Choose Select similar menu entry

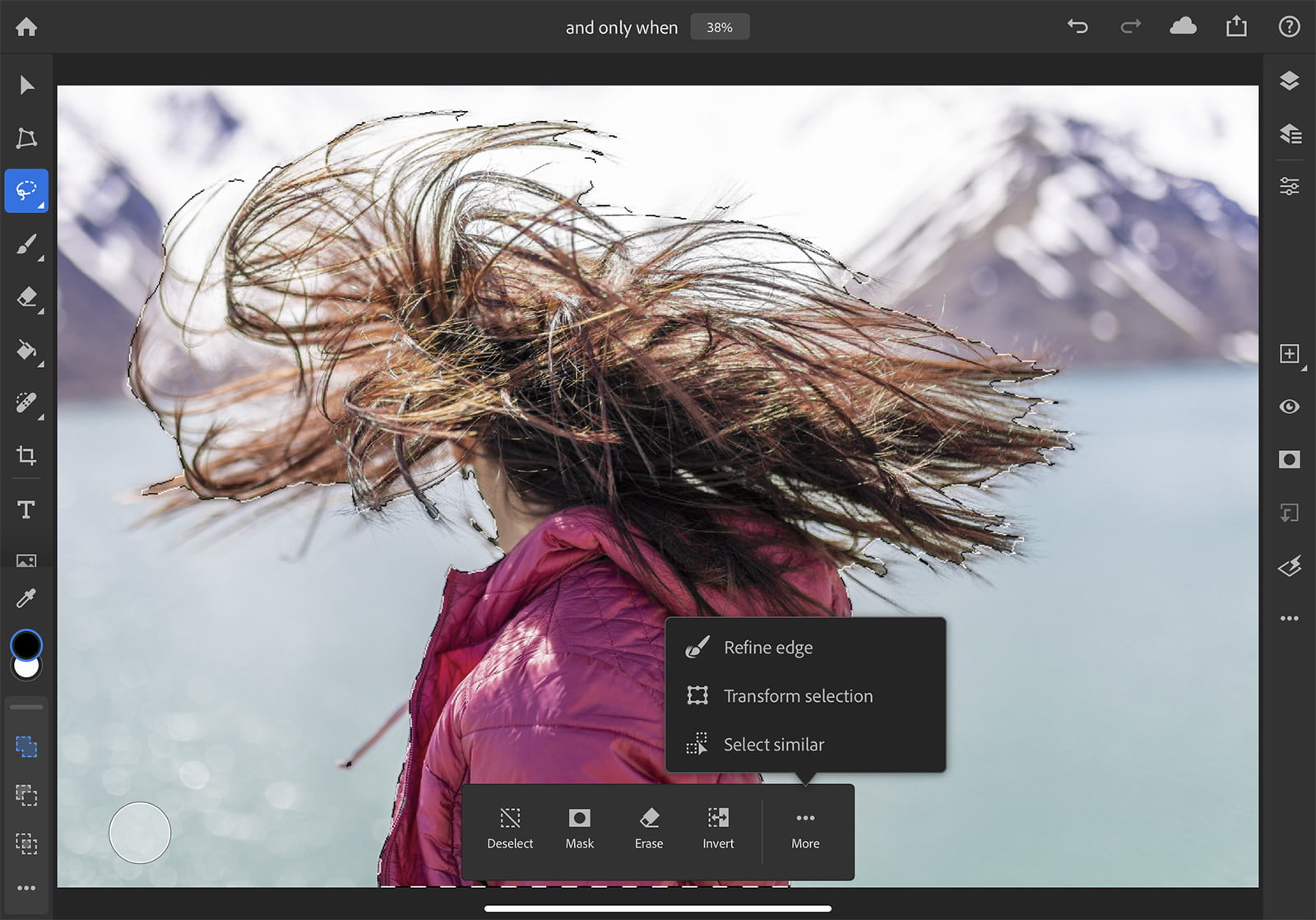tap(773, 745)
